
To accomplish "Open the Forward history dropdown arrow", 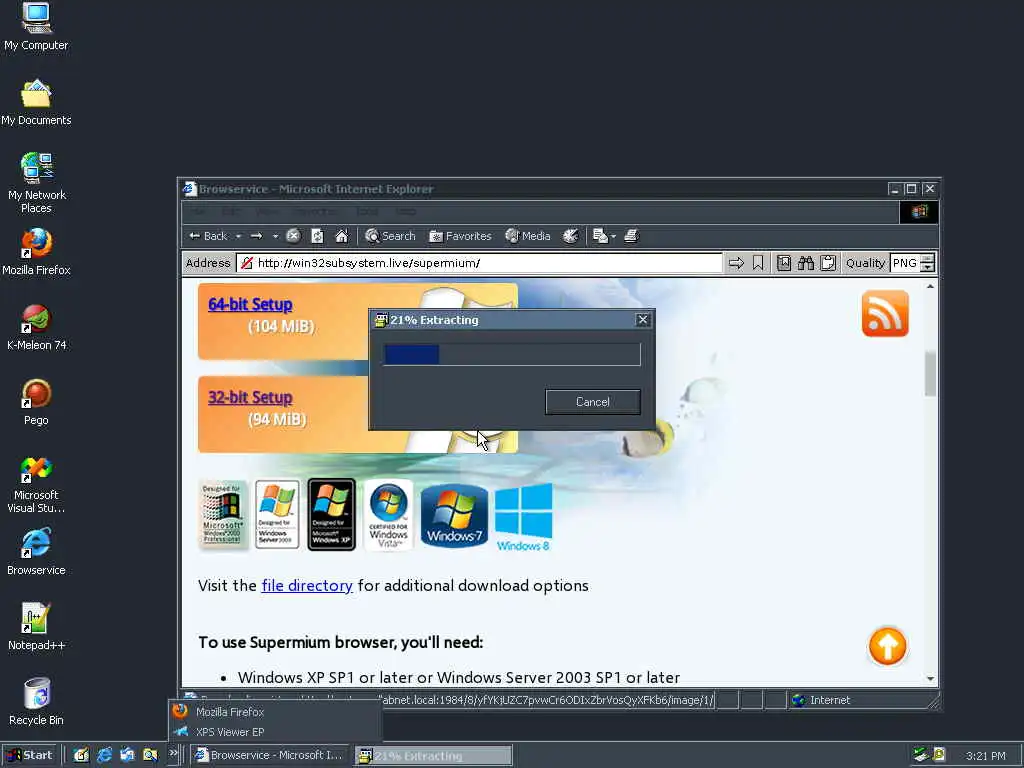I will [x=275, y=236].
